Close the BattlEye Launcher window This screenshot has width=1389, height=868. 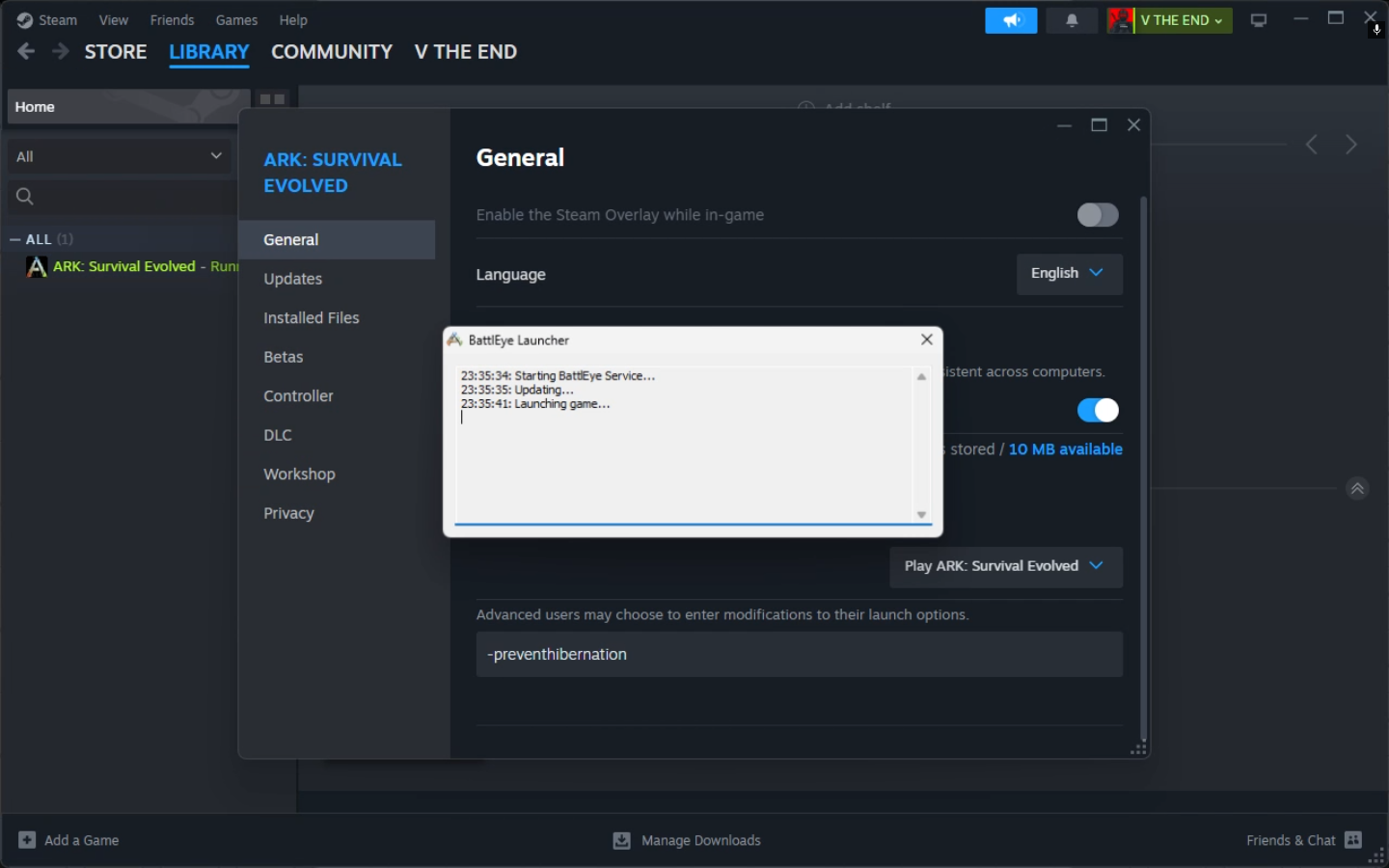(x=927, y=339)
